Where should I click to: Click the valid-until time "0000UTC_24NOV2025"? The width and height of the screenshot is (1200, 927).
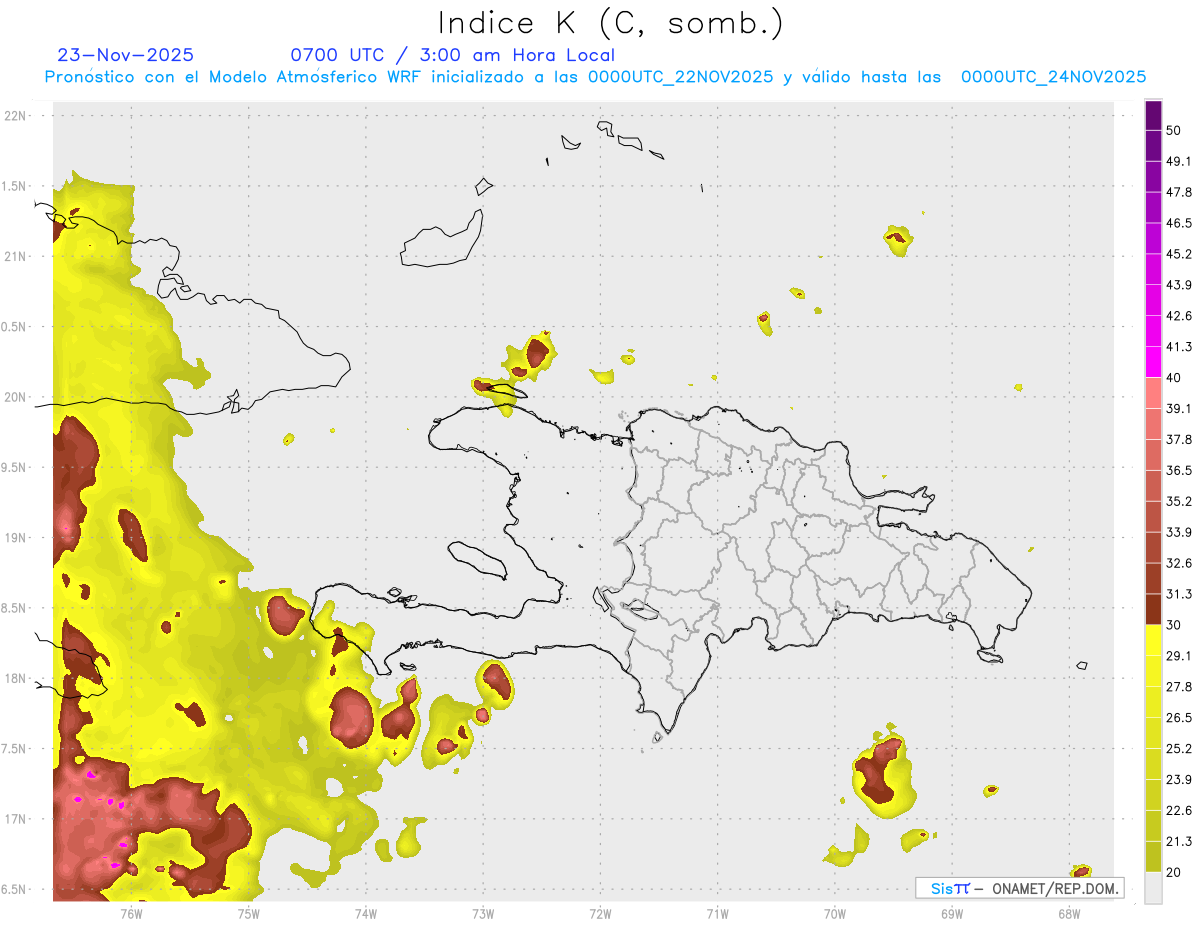point(1053,77)
